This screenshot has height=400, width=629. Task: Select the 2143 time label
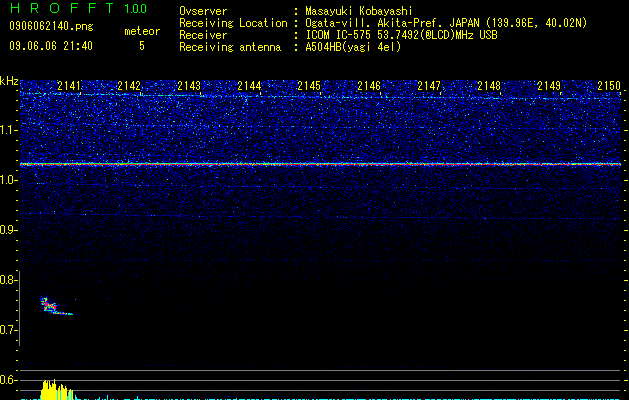pyautogui.click(x=189, y=86)
